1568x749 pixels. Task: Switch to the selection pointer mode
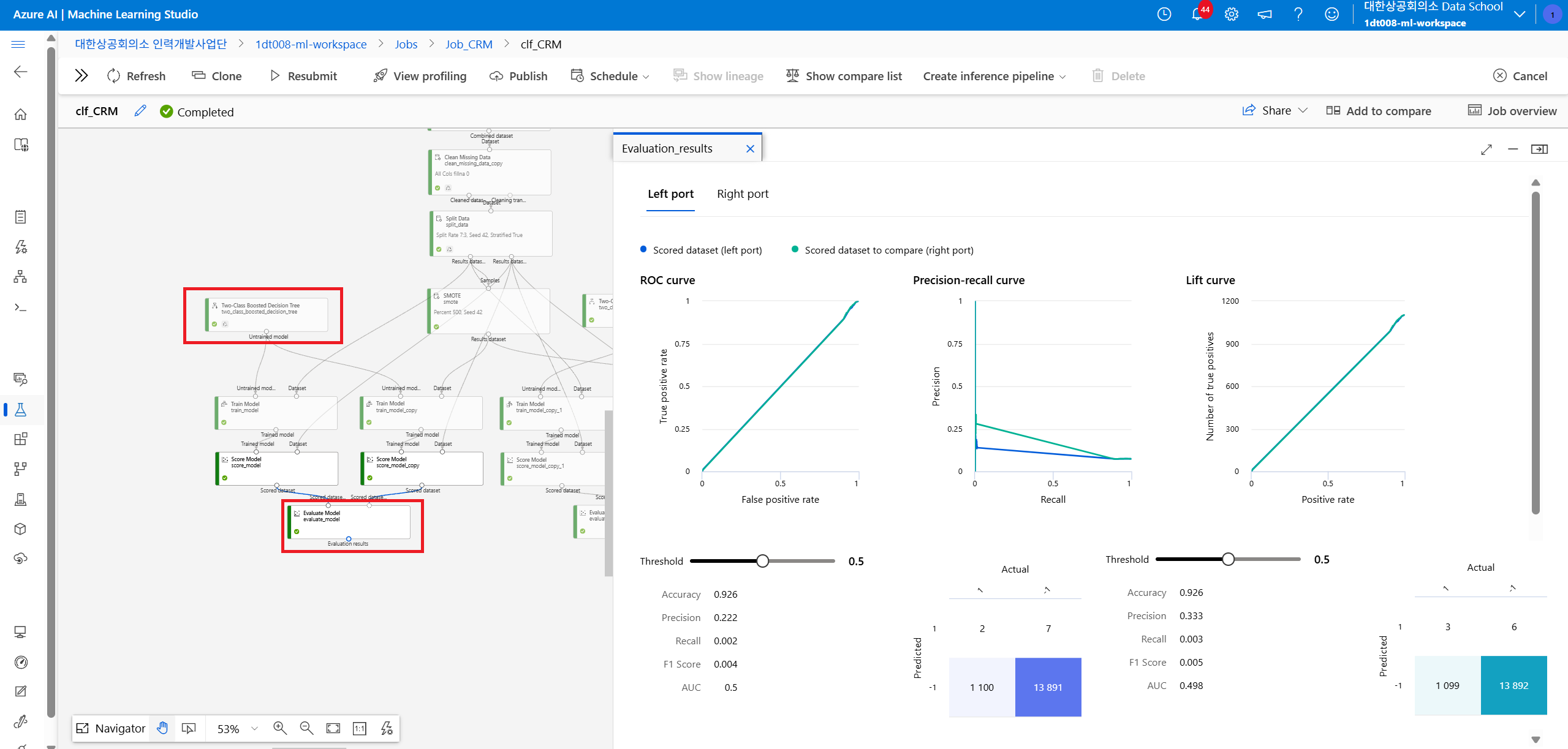click(x=189, y=728)
